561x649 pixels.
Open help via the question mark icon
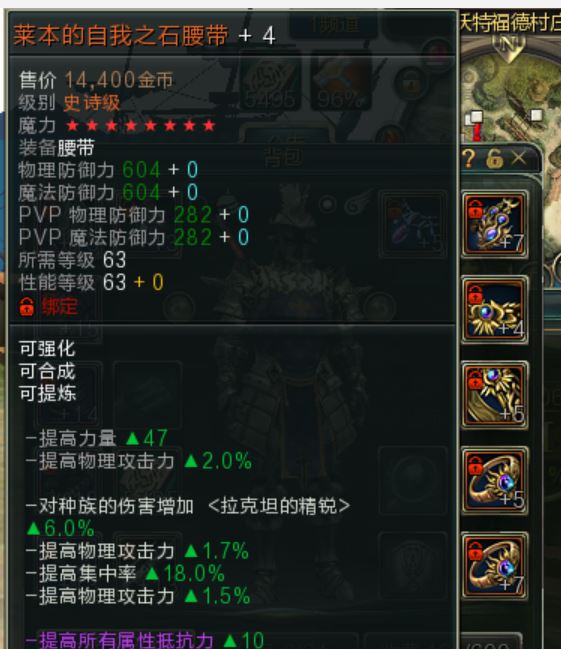[468, 159]
